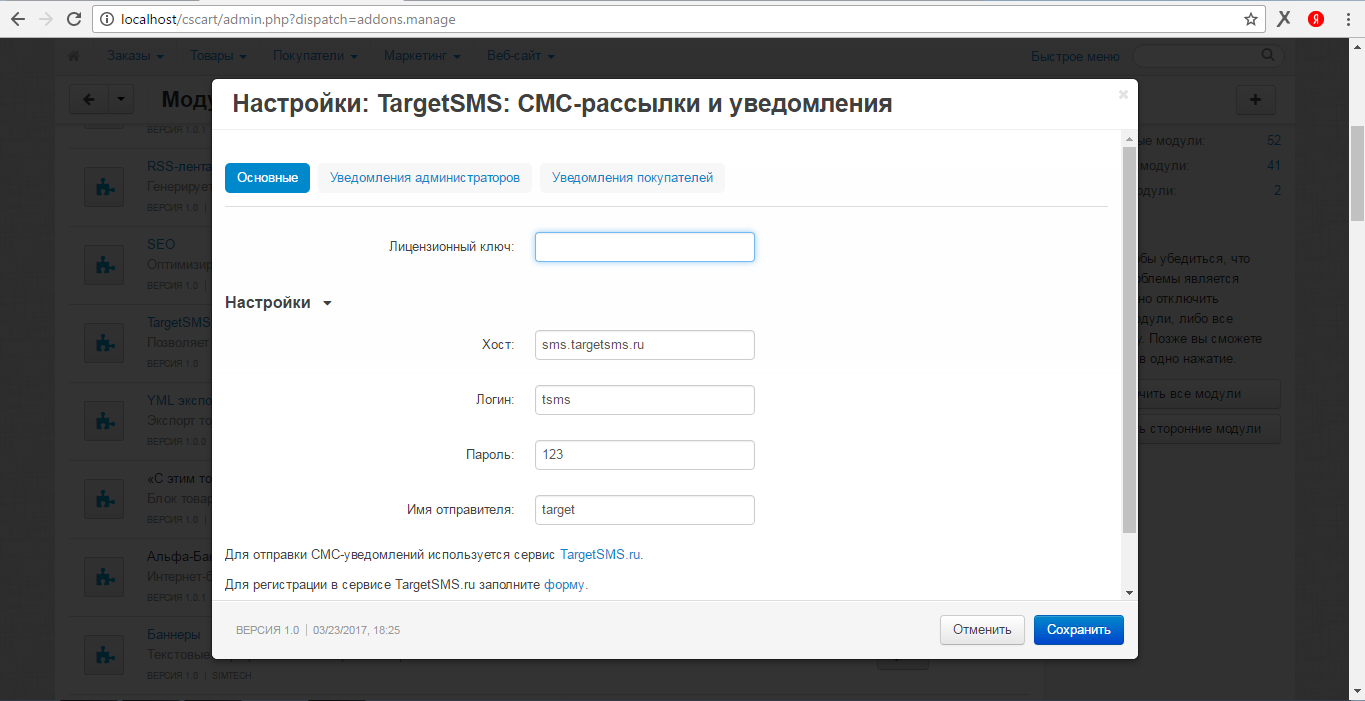Reload the page
The image size is (1365, 701).
[74, 19]
